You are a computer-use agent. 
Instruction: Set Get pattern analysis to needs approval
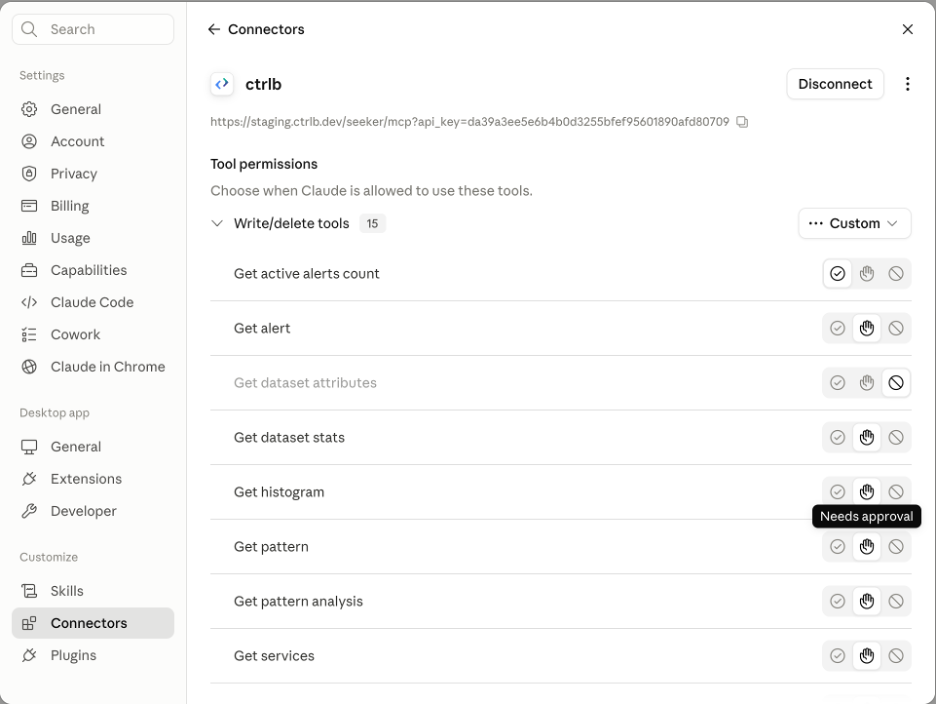(867, 601)
